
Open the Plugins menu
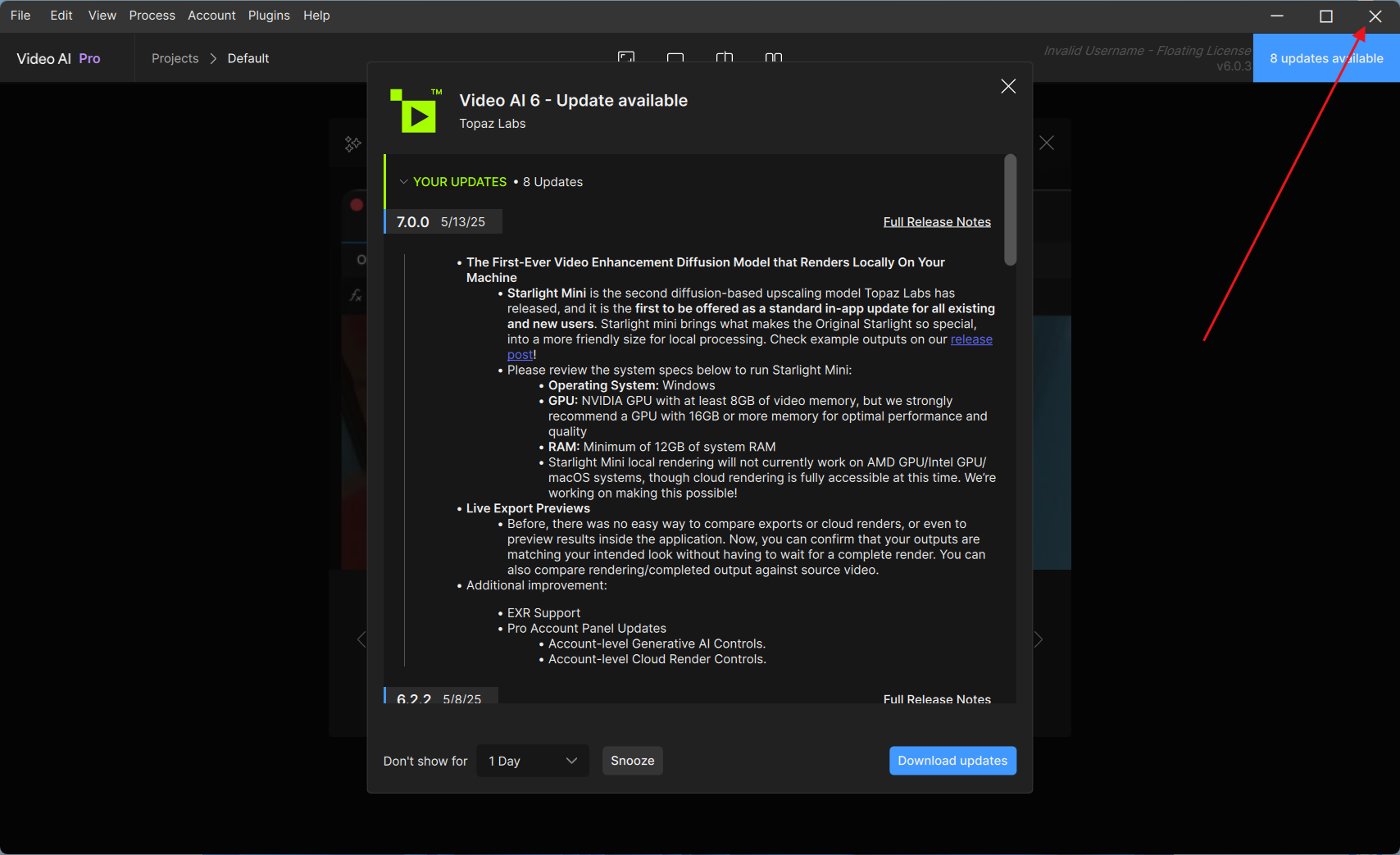click(x=269, y=16)
